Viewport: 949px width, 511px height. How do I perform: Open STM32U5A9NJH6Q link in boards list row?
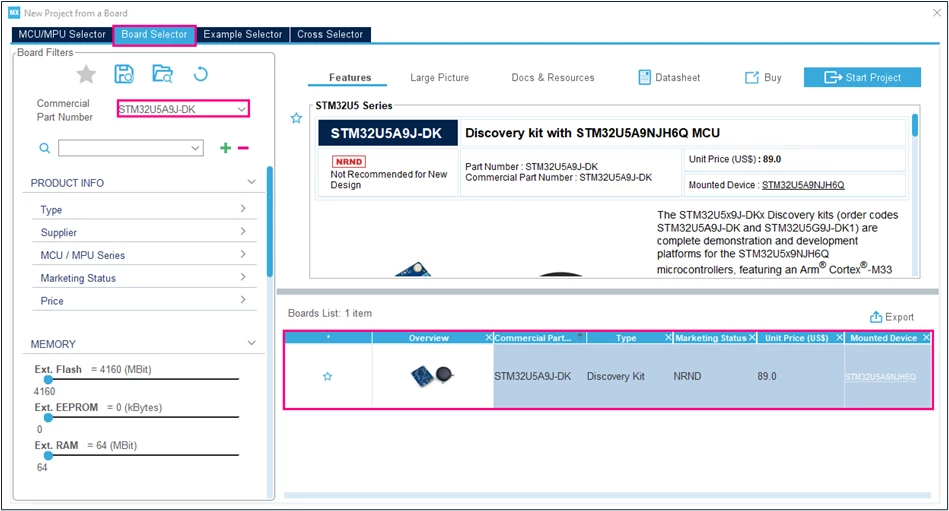pos(880,377)
